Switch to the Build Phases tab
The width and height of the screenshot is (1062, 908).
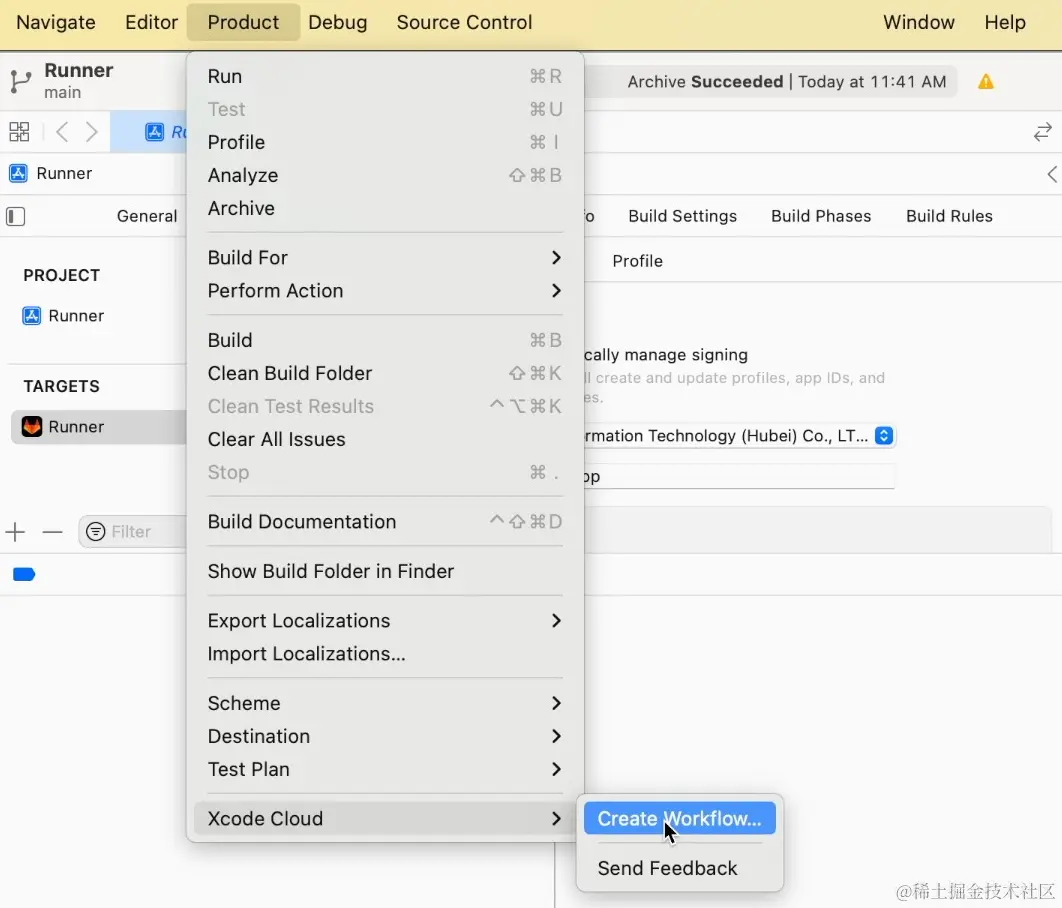click(x=821, y=217)
